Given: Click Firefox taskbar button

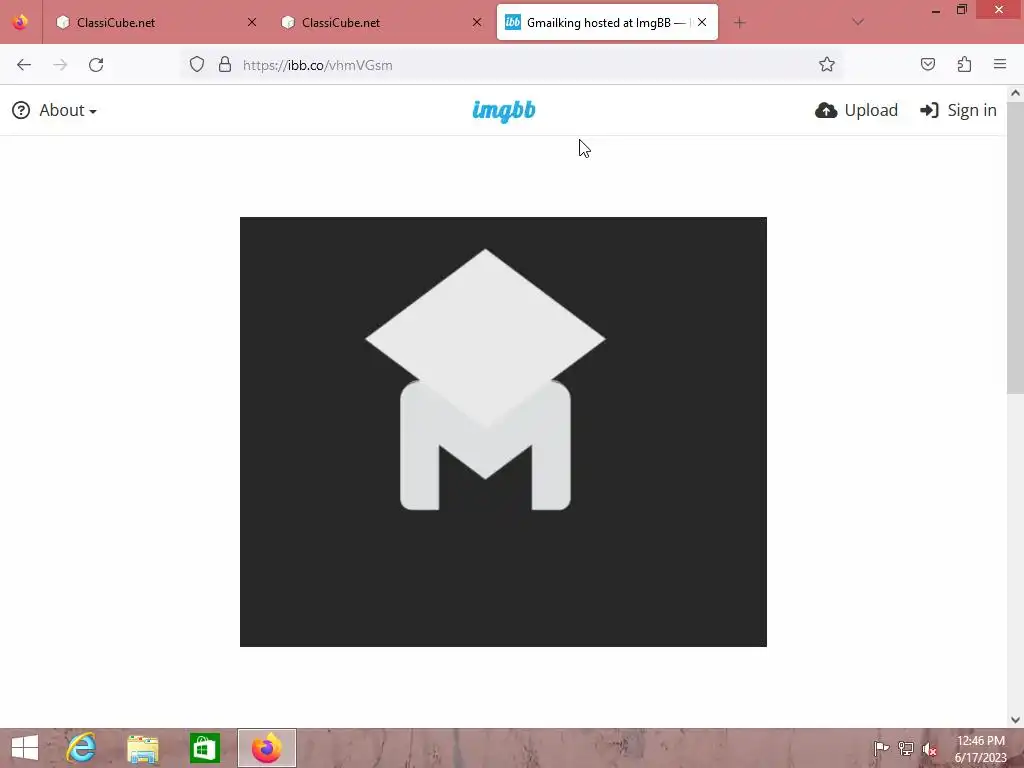Looking at the screenshot, I should tap(266, 748).
